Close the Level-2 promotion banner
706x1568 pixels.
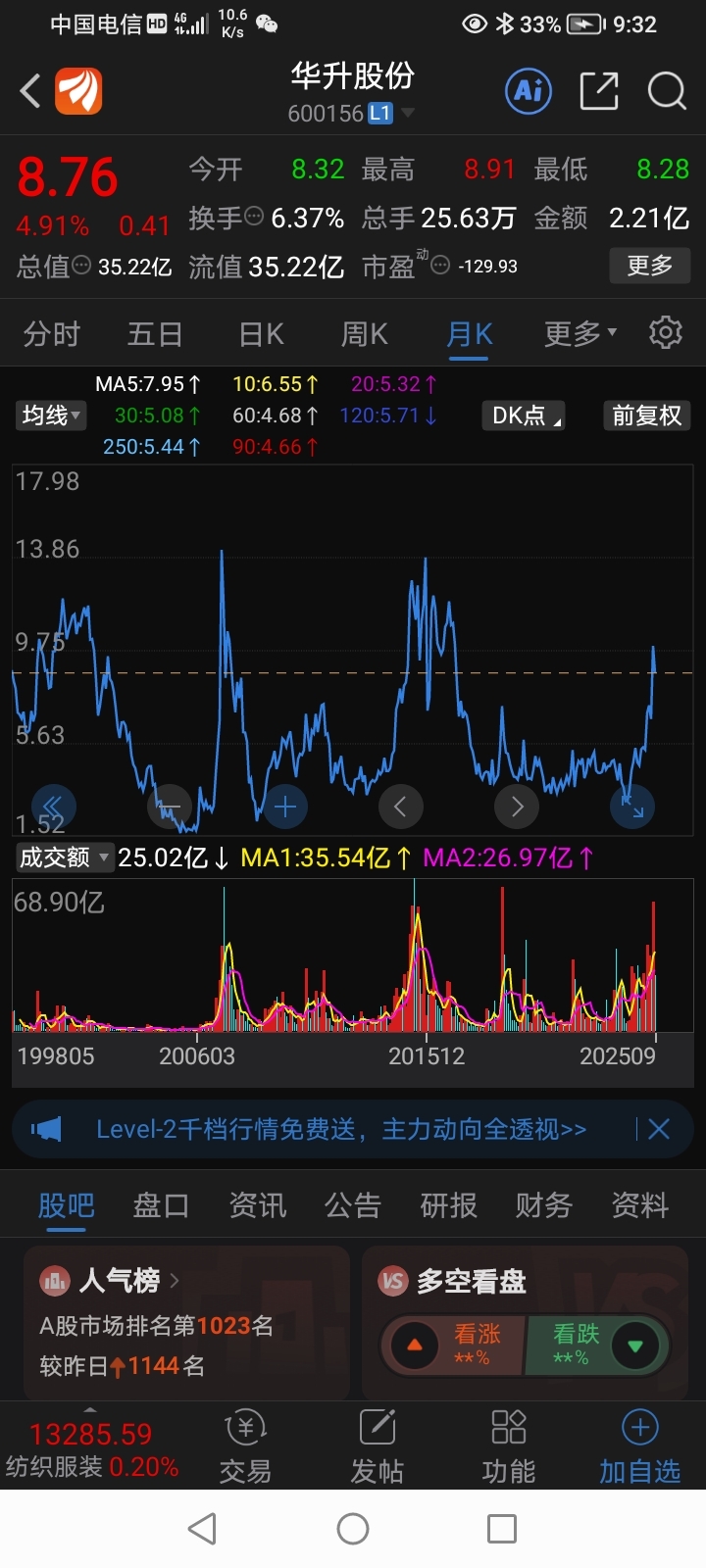(659, 1129)
